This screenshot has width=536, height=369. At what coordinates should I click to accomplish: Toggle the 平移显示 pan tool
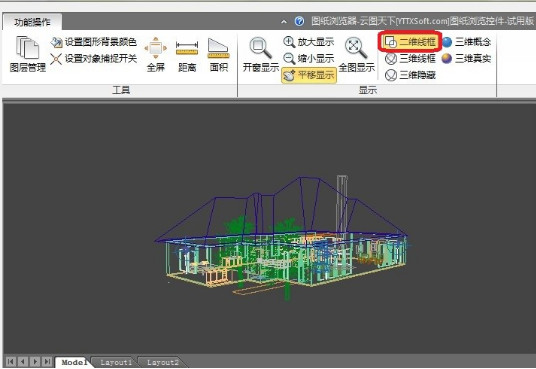point(309,75)
